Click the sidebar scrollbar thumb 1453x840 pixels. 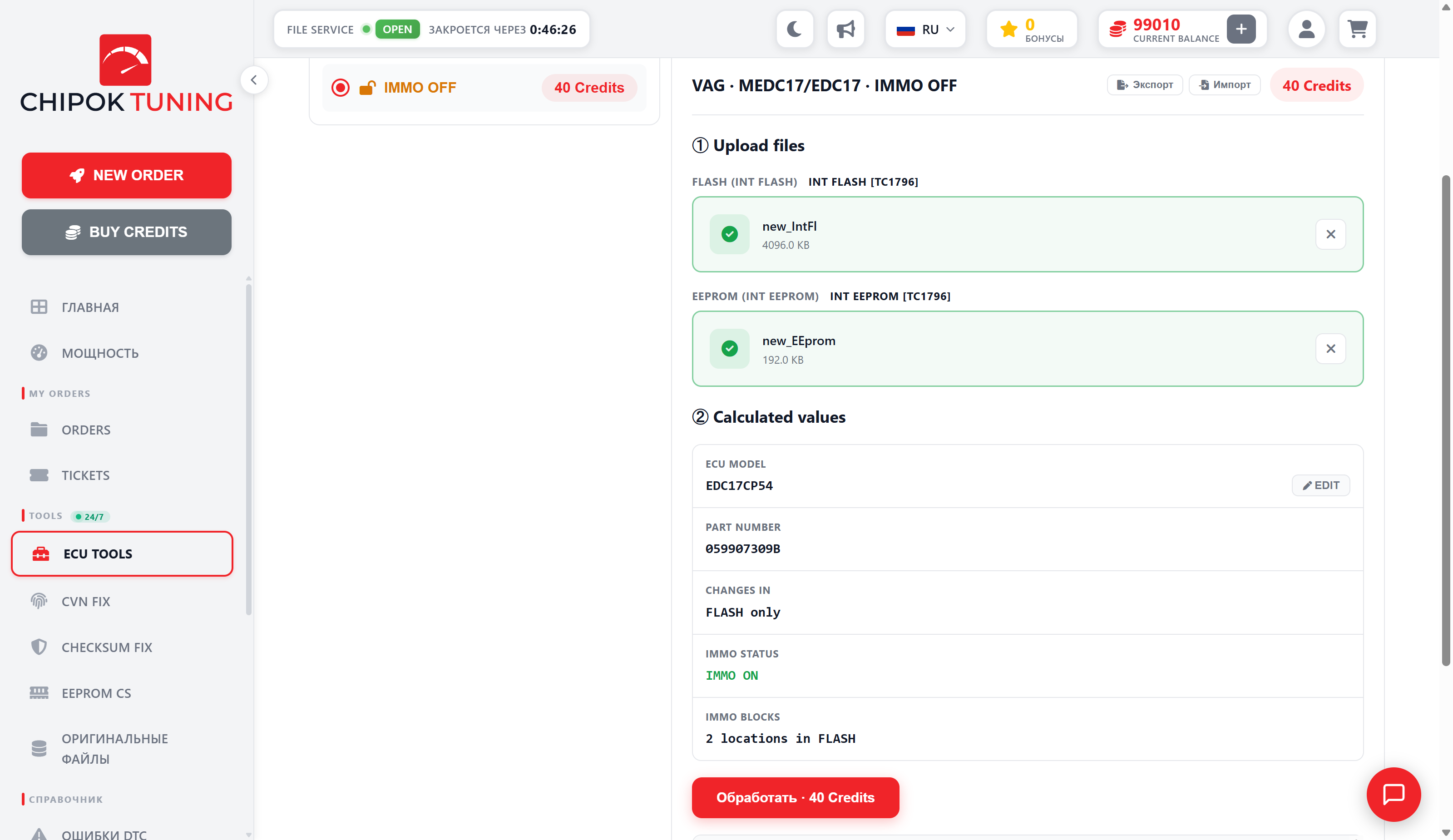coord(248,450)
